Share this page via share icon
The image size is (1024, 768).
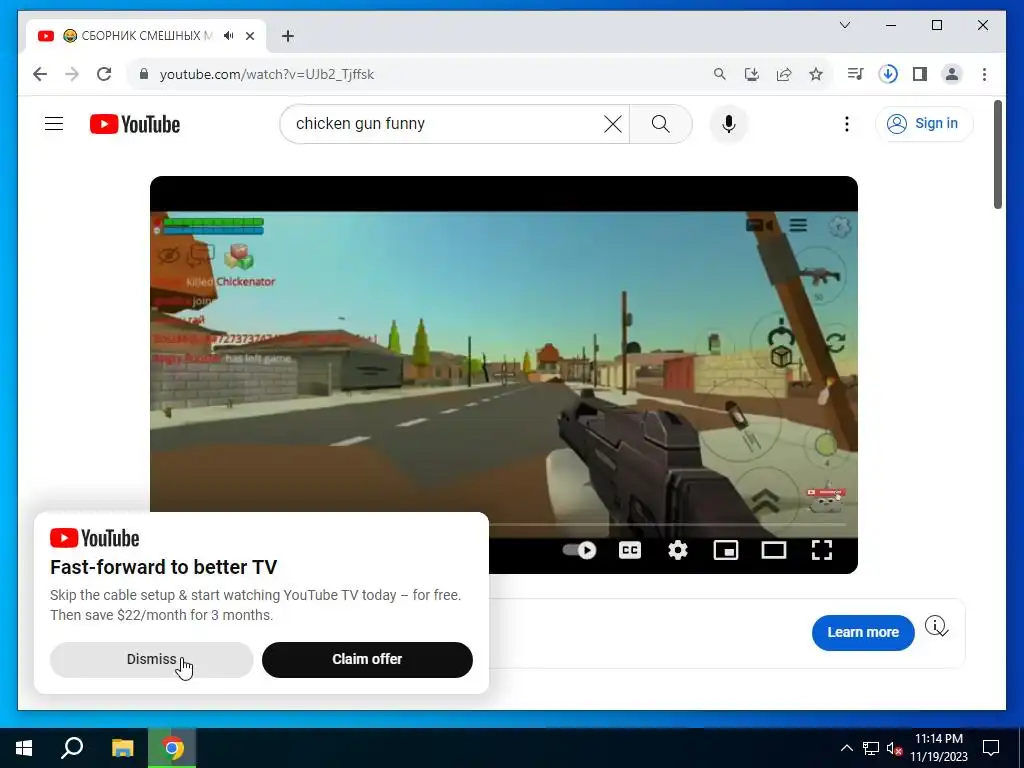(784, 74)
